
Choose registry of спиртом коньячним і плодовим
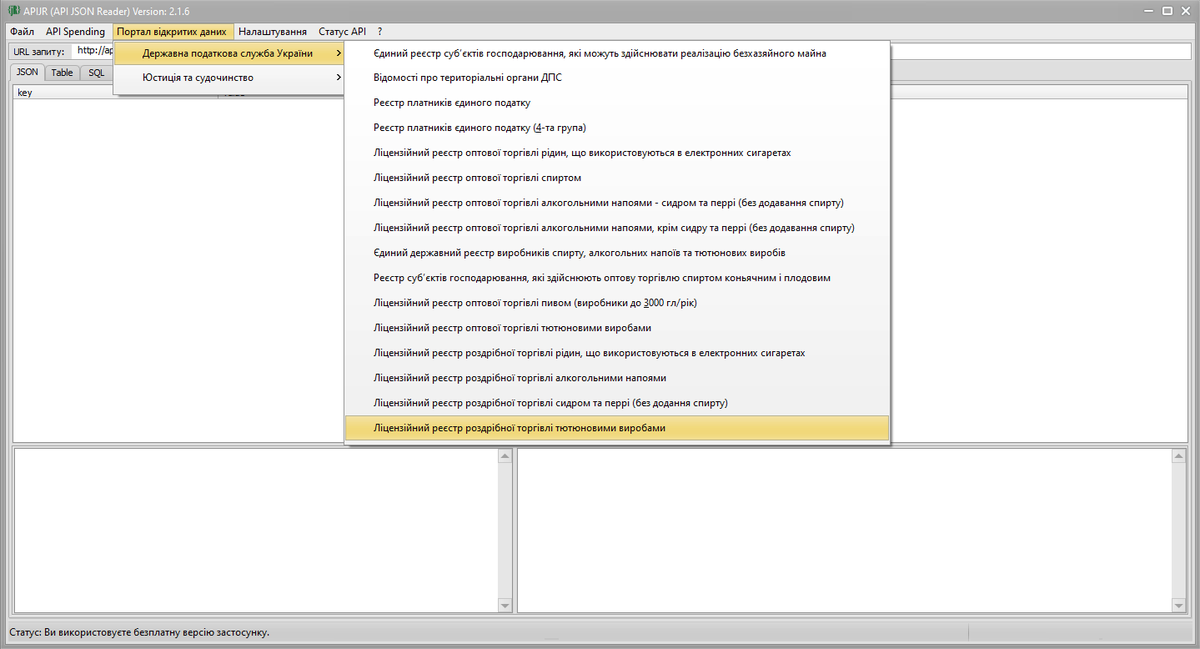(x=616, y=278)
